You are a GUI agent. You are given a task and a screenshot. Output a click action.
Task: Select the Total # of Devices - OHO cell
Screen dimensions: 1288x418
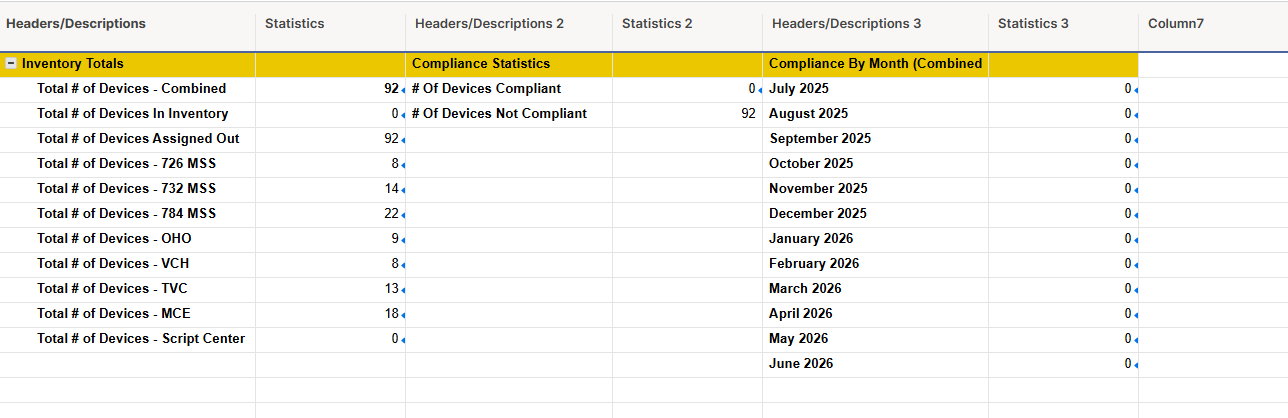tap(127, 239)
